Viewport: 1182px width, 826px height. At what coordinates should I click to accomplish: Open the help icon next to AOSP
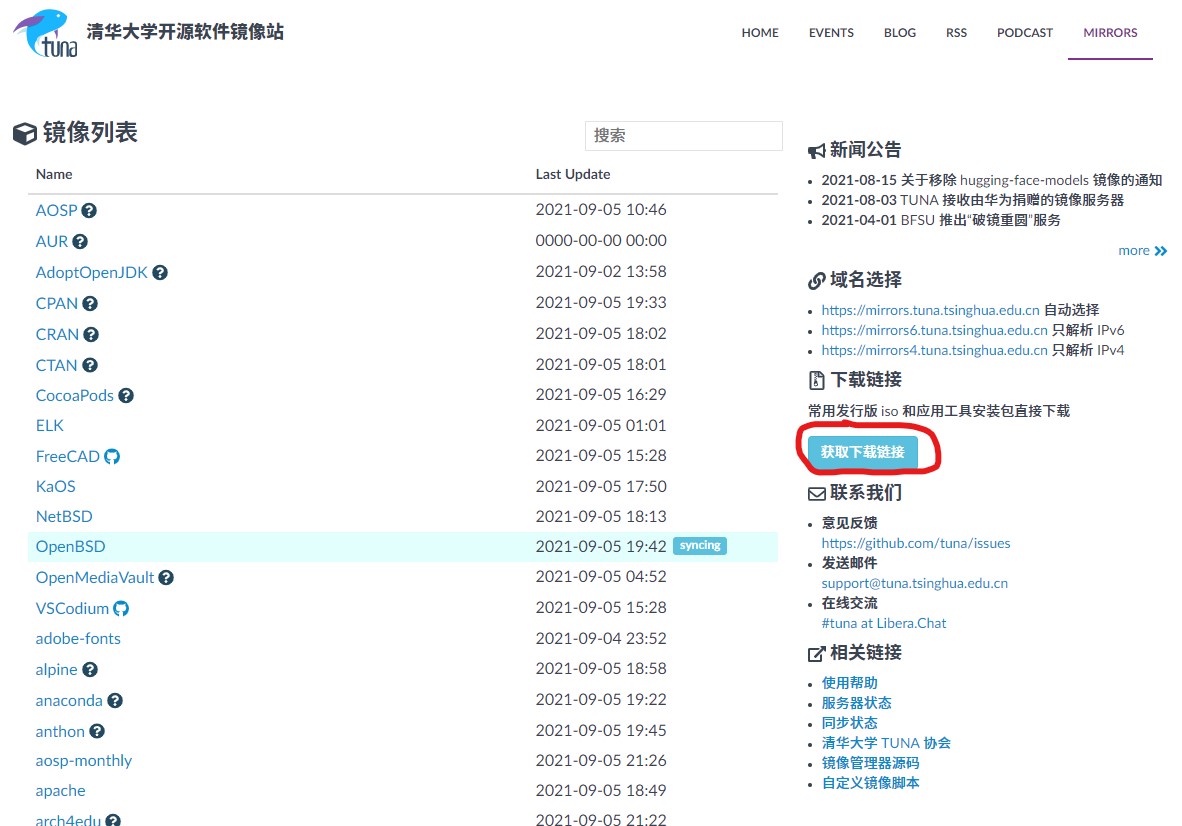coord(89,211)
